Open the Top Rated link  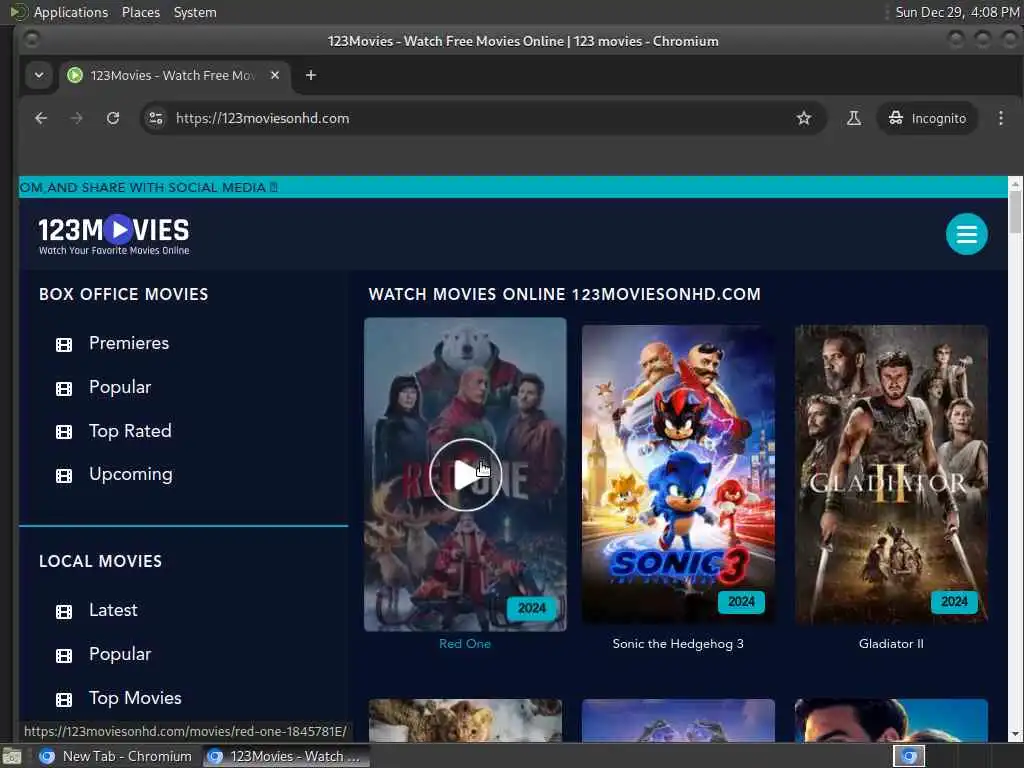pos(130,431)
